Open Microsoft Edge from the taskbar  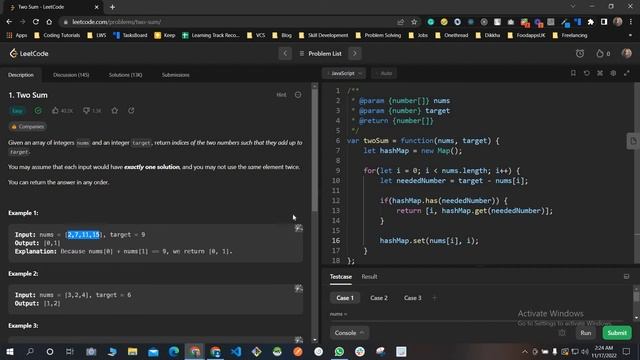(x=174, y=351)
